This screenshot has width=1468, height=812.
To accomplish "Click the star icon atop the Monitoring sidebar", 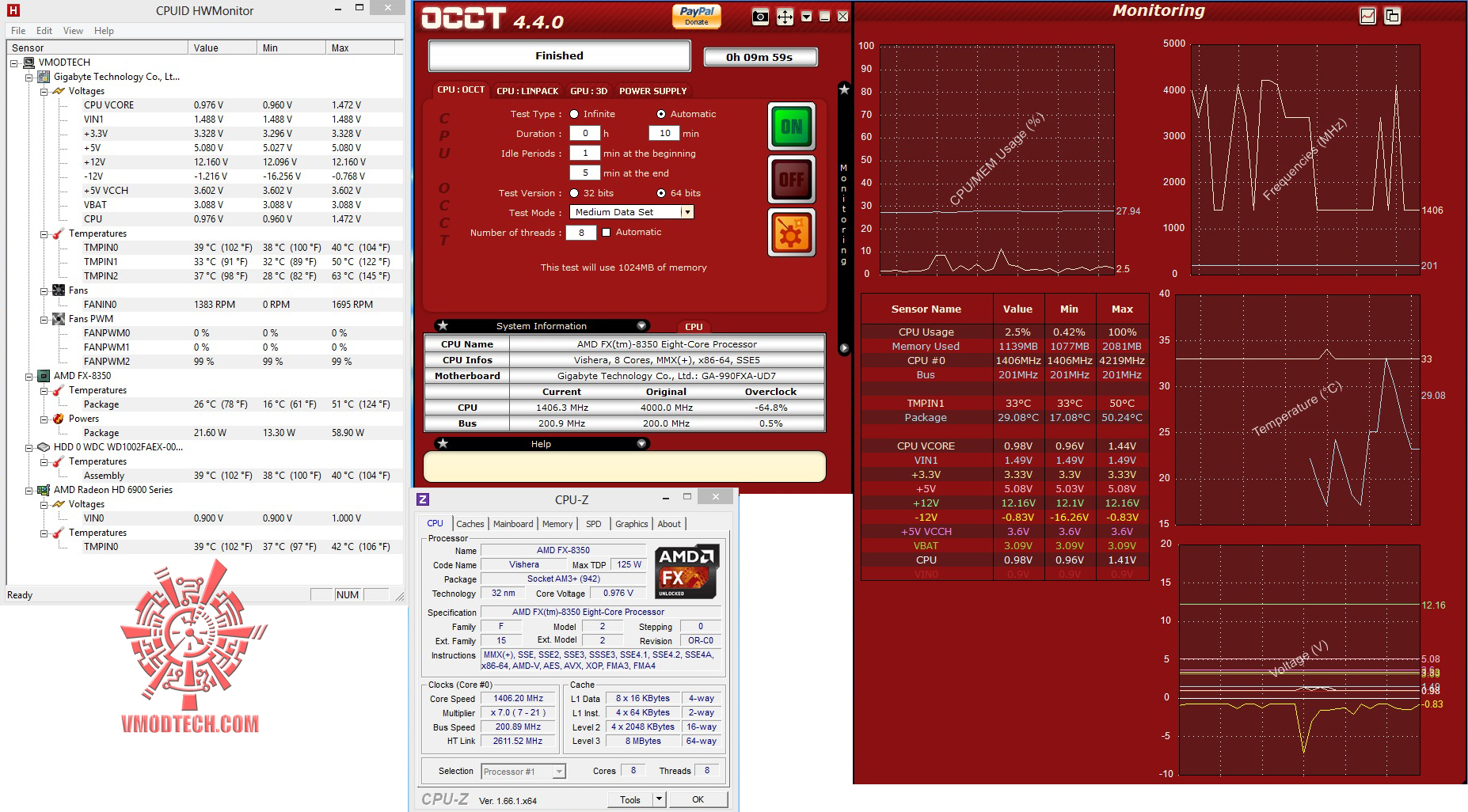I will (844, 89).
